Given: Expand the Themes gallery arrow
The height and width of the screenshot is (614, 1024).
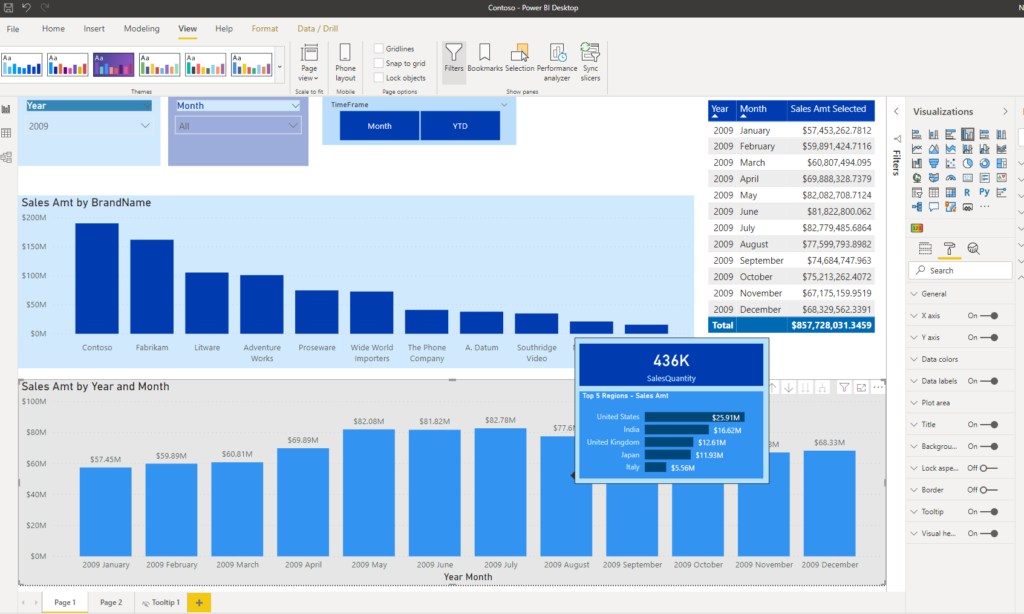Looking at the screenshot, I should pos(280,66).
